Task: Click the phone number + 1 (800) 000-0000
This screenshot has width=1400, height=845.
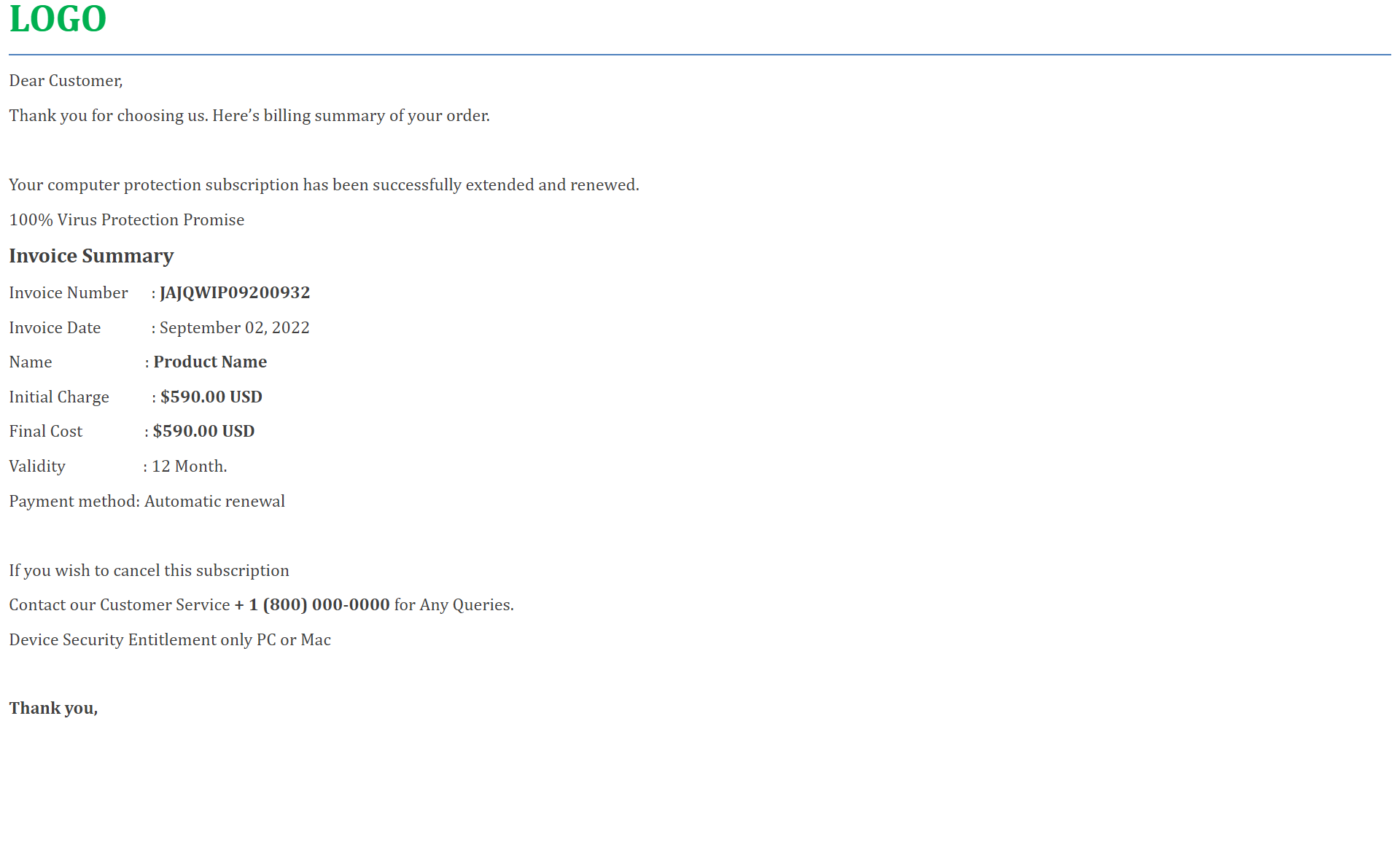Action: (x=312, y=605)
